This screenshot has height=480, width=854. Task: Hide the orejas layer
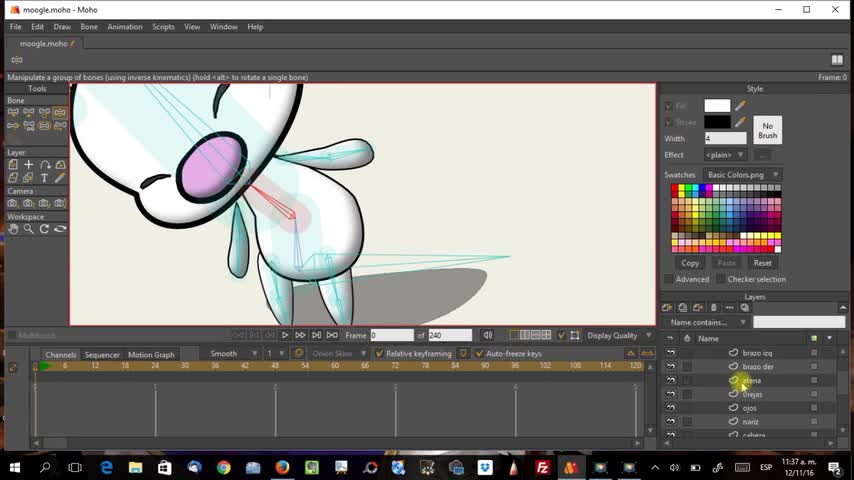[x=671, y=394]
